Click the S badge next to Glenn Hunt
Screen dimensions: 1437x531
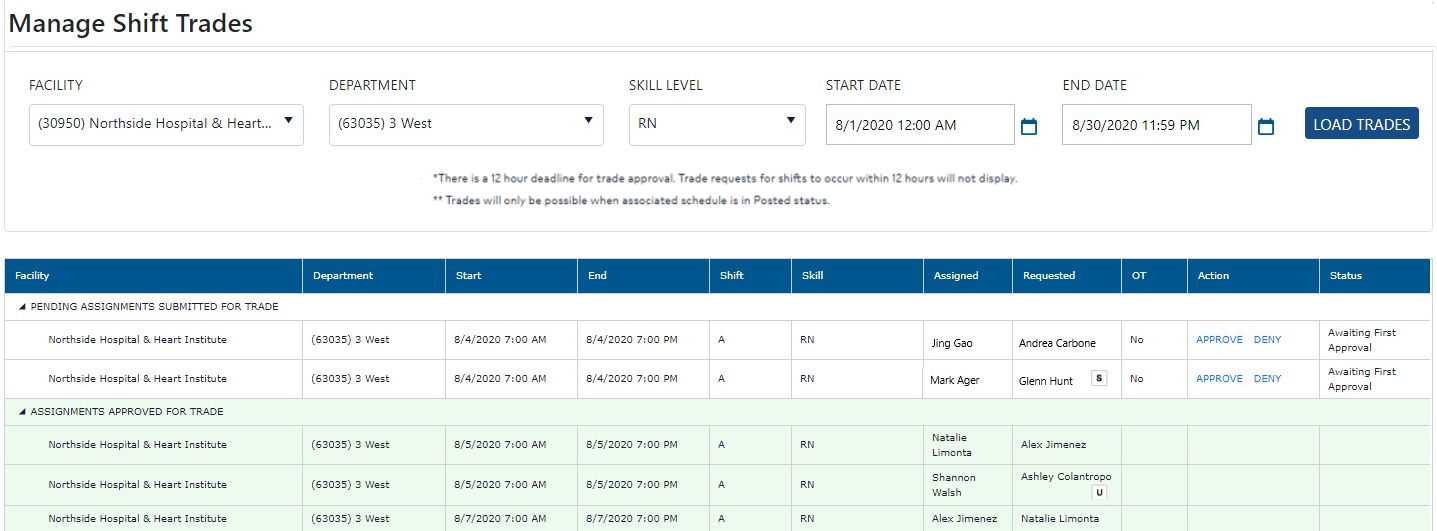pyautogui.click(x=1099, y=378)
